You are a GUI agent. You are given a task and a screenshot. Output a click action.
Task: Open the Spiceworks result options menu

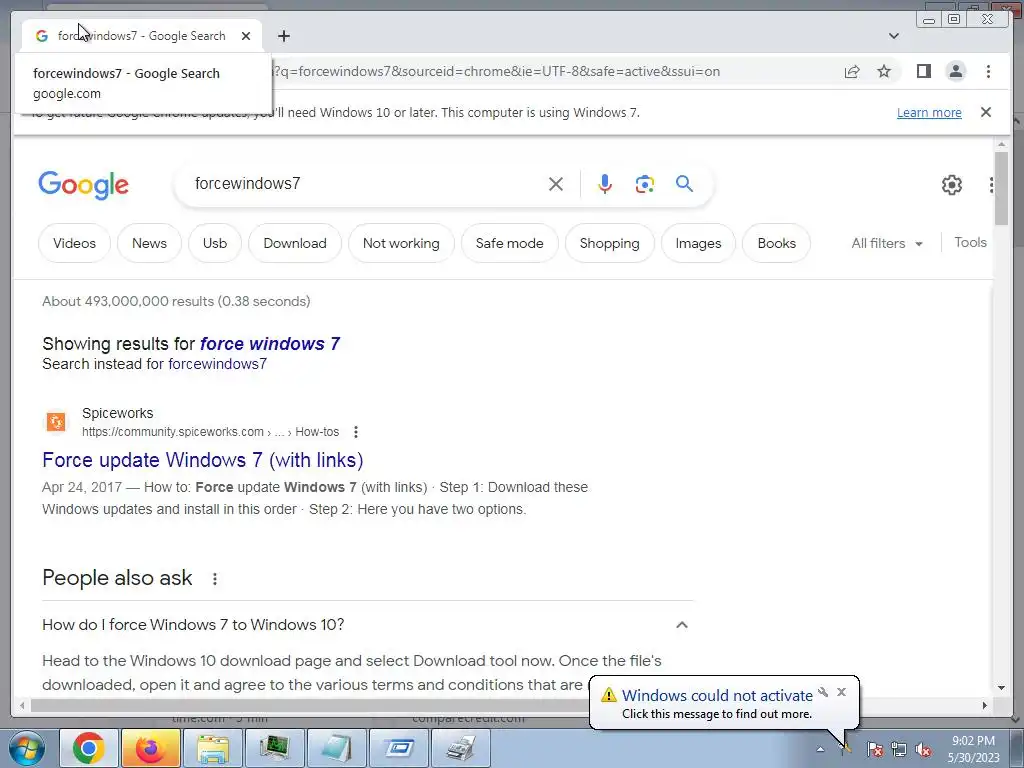pos(356,432)
